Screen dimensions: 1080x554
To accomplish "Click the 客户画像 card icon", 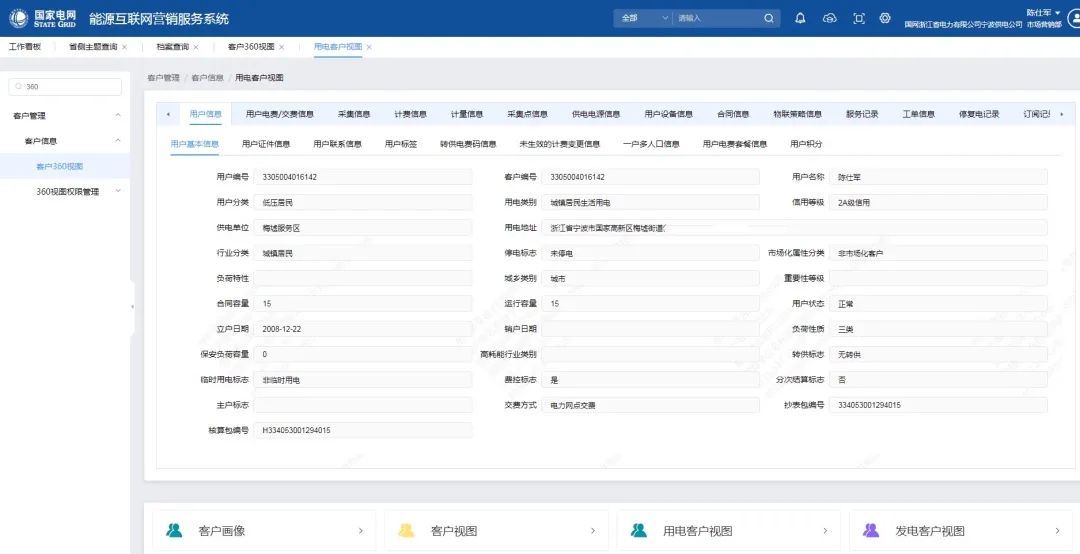I will pyautogui.click(x=174, y=531).
